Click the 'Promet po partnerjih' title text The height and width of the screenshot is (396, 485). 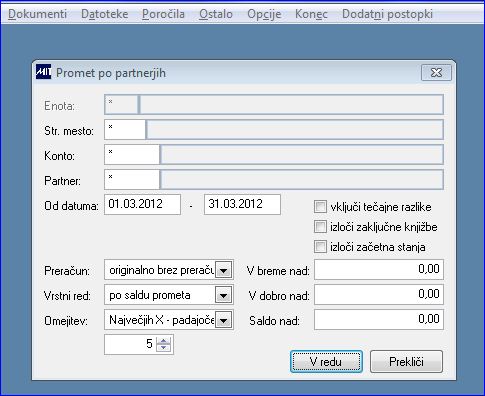coord(111,73)
